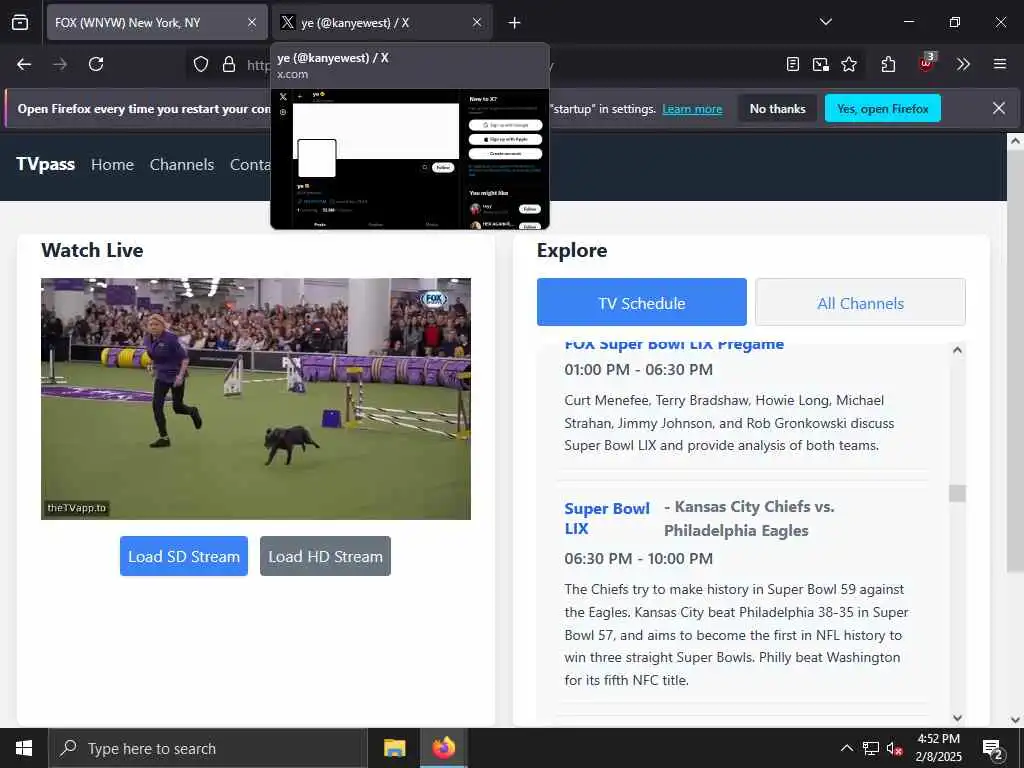Focus the taskbar search box
This screenshot has width=1024, height=768.
point(207,748)
